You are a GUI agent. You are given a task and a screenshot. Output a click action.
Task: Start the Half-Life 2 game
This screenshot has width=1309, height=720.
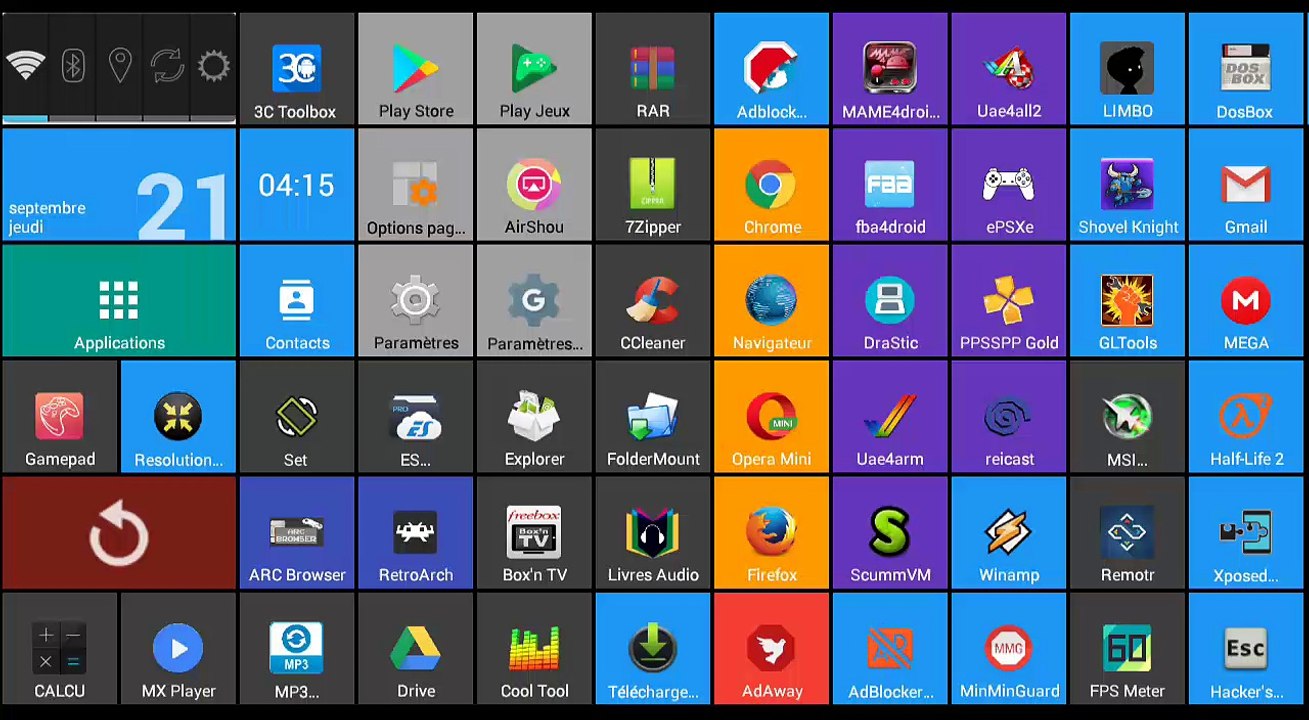click(x=1246, y=417)
